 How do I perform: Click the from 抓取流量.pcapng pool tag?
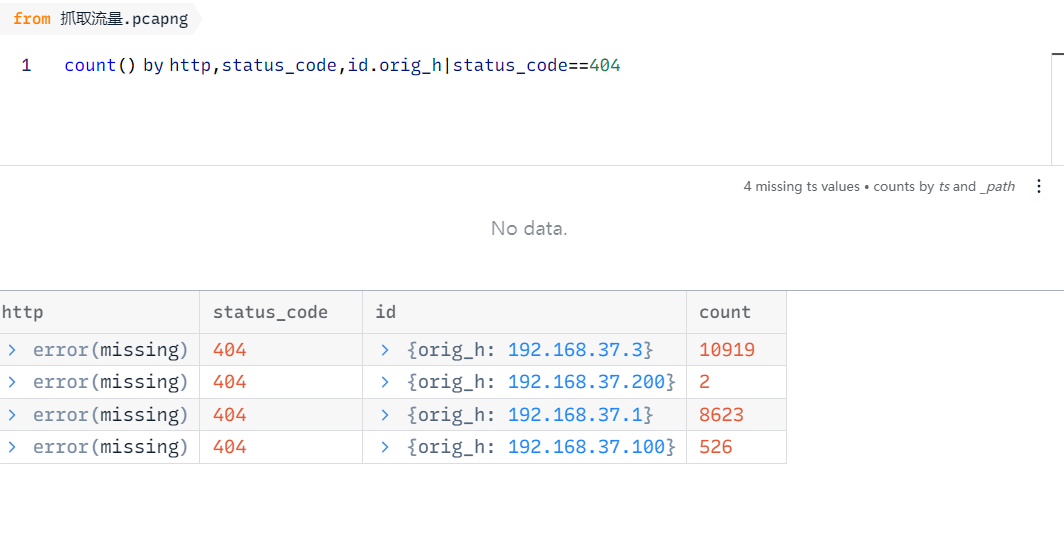tap(100, 19)
